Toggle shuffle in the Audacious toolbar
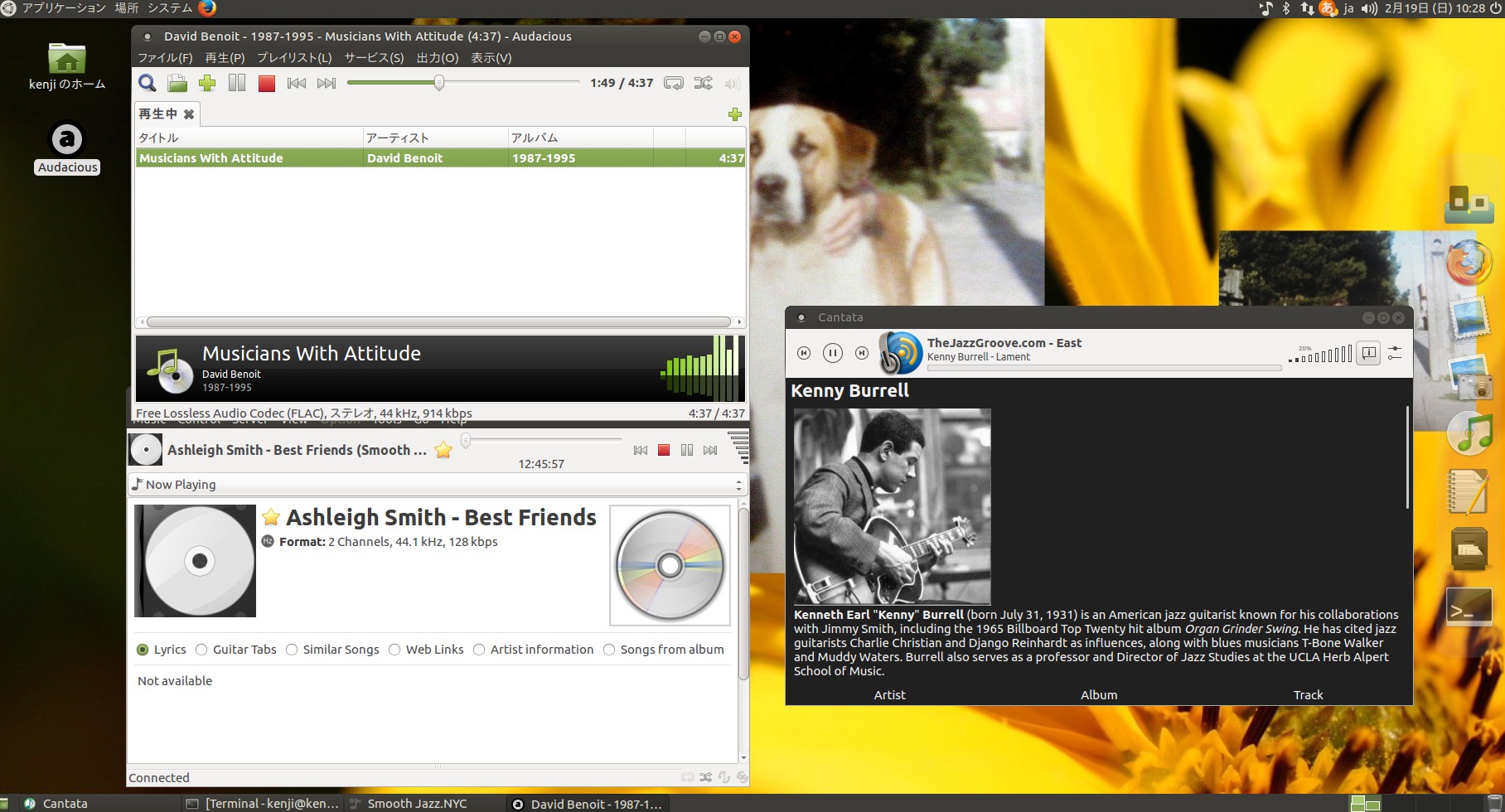Viewport: 1505px width, 812px height. pos(703,83)
